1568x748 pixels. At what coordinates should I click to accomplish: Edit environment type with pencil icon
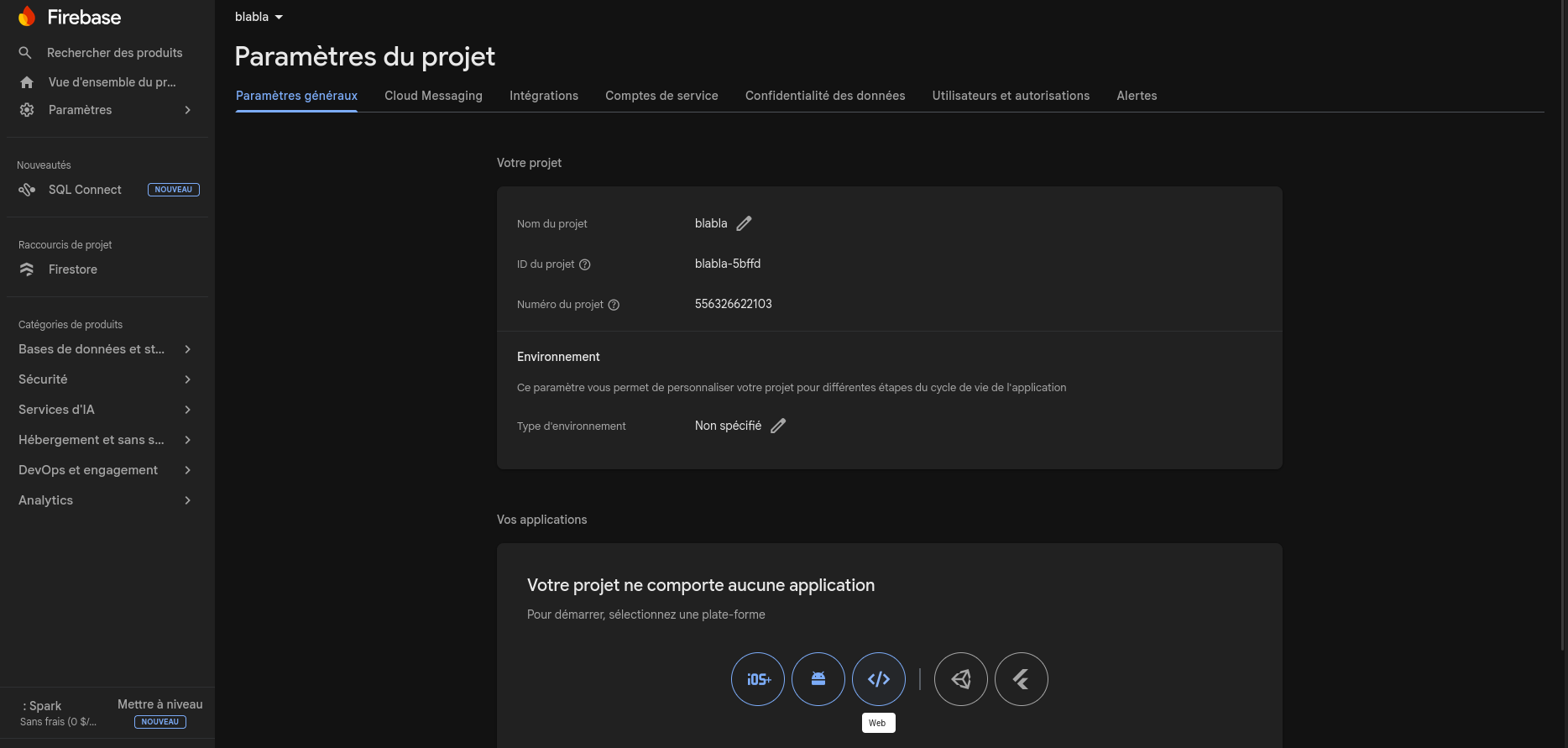pos(778,426)
